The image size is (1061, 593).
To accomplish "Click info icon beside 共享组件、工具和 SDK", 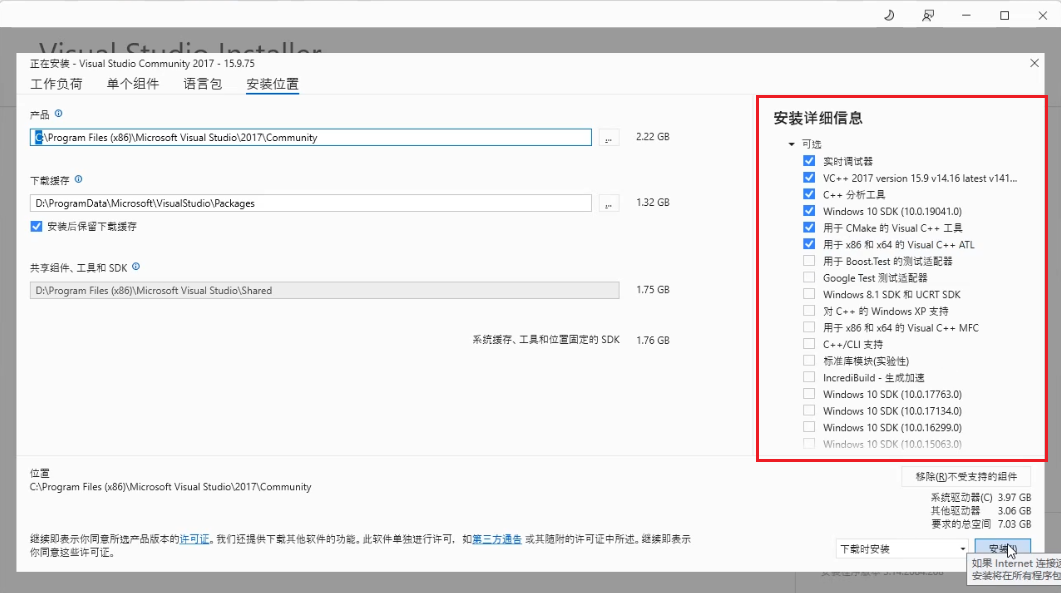I will (136, 267).
